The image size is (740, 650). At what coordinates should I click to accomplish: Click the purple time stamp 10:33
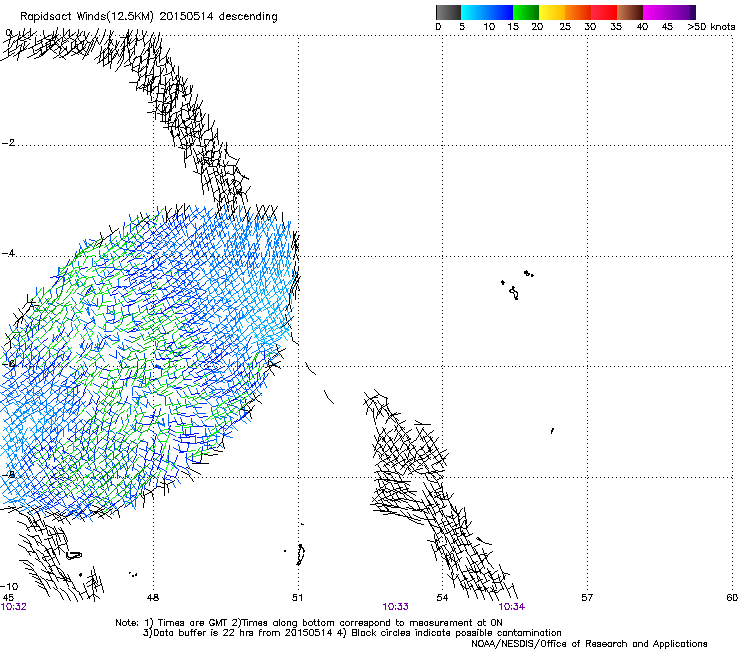coord(395,607)
